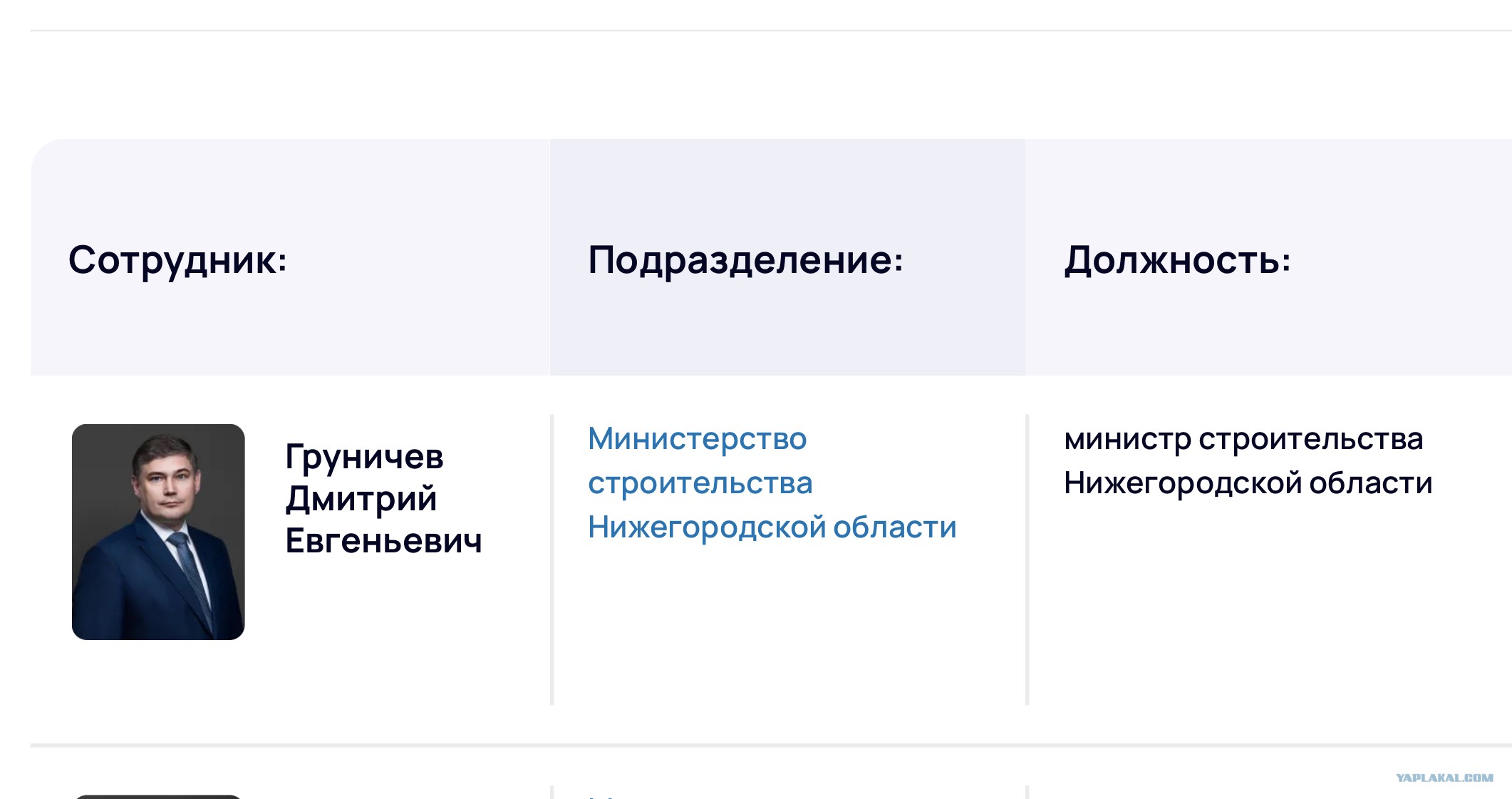Click the министр строительства position text
This screenshot has width=1512, height=799.
point(1243,439)
